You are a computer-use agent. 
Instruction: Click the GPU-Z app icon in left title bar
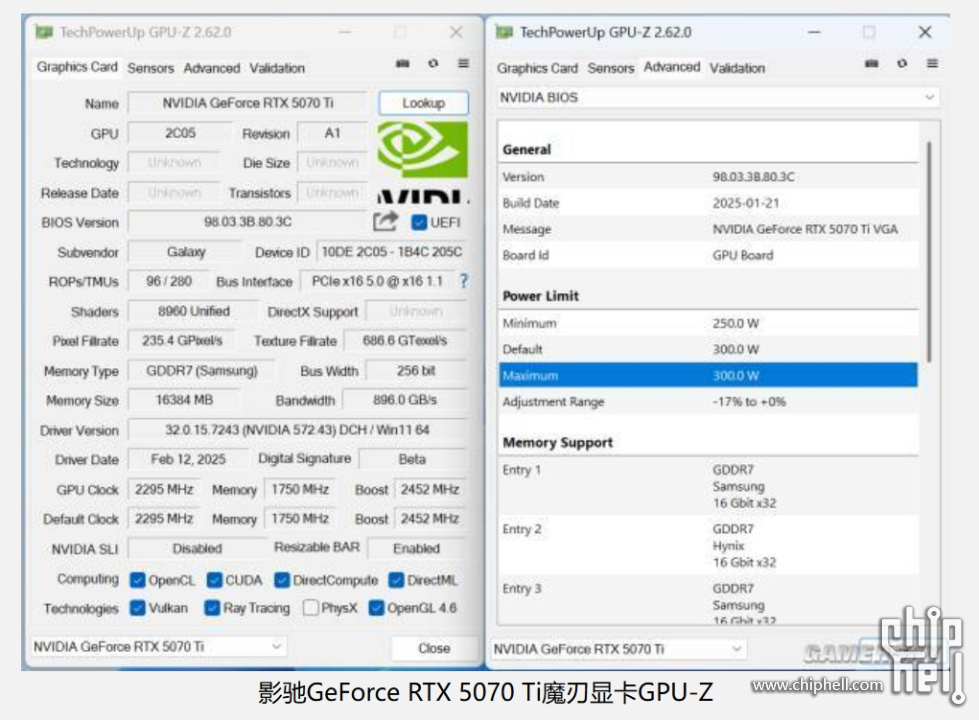point(44,32)
